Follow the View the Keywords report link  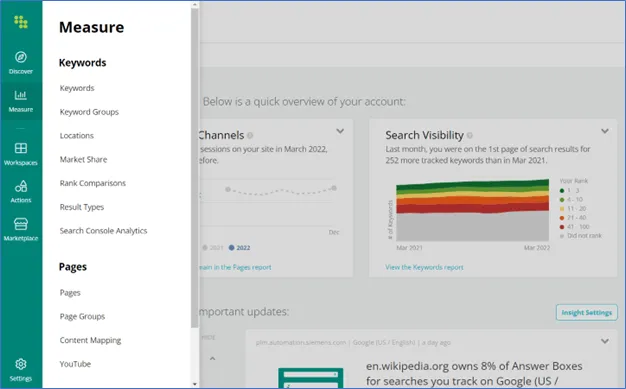point(424,267)
